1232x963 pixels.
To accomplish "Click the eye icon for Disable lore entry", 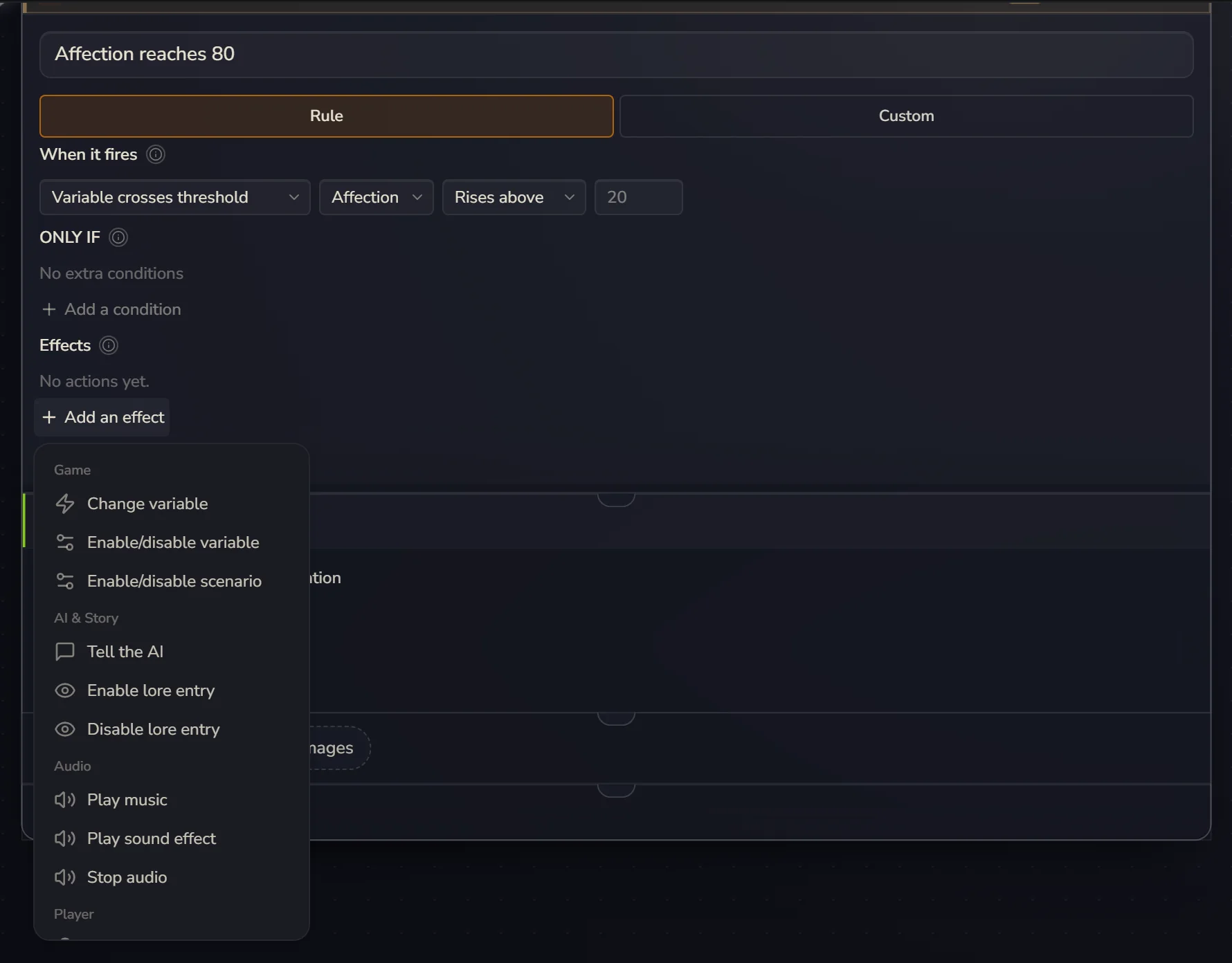I will click(65, 729).
